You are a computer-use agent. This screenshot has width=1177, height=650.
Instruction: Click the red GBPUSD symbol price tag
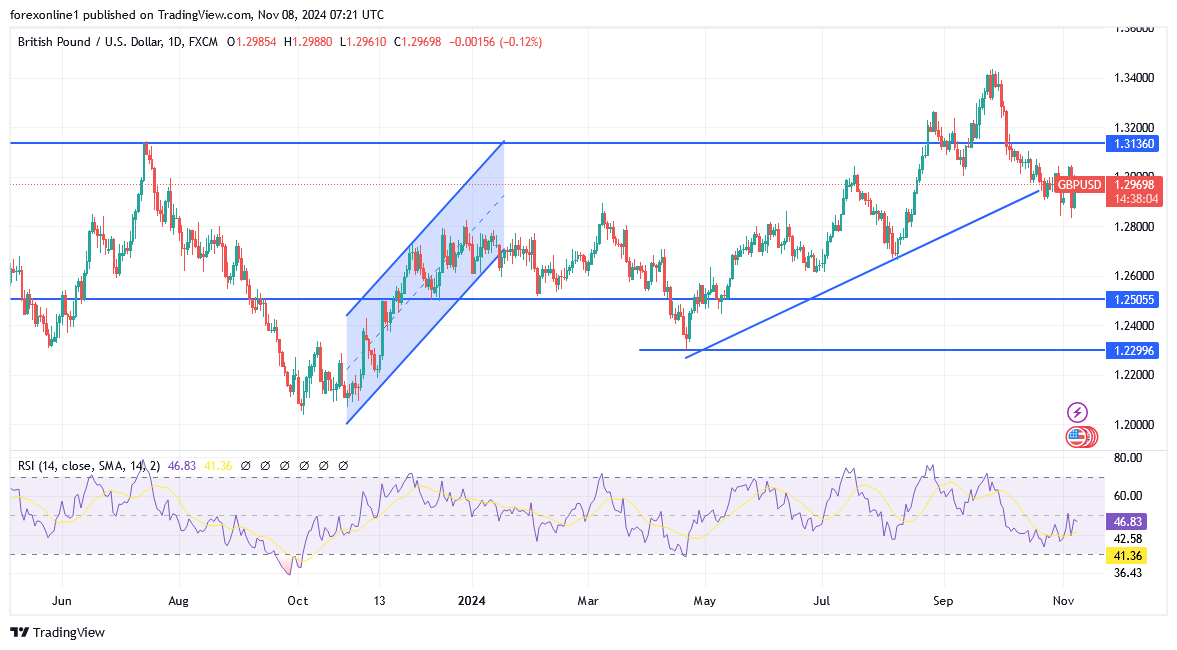click(x=1080, y=185)
